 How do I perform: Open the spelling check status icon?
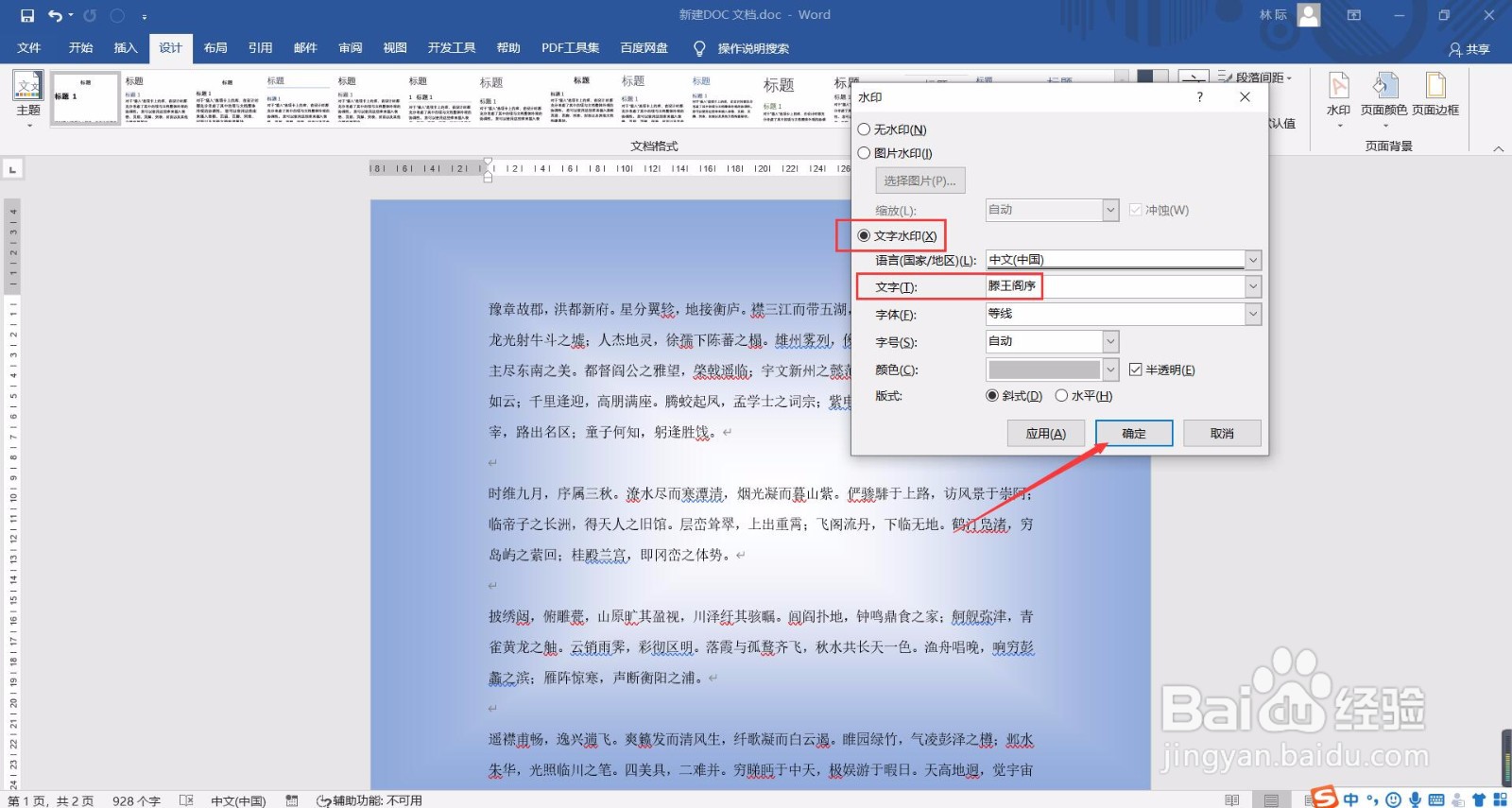click(x=186, y=800)
